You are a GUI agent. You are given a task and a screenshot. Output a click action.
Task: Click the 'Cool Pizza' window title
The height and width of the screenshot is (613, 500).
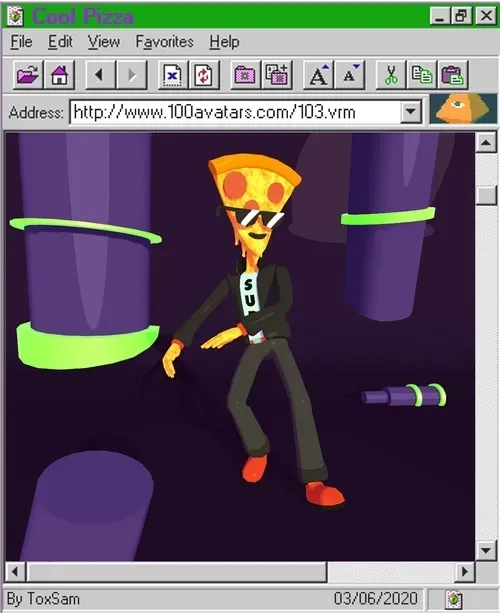[x=82, y=16]
